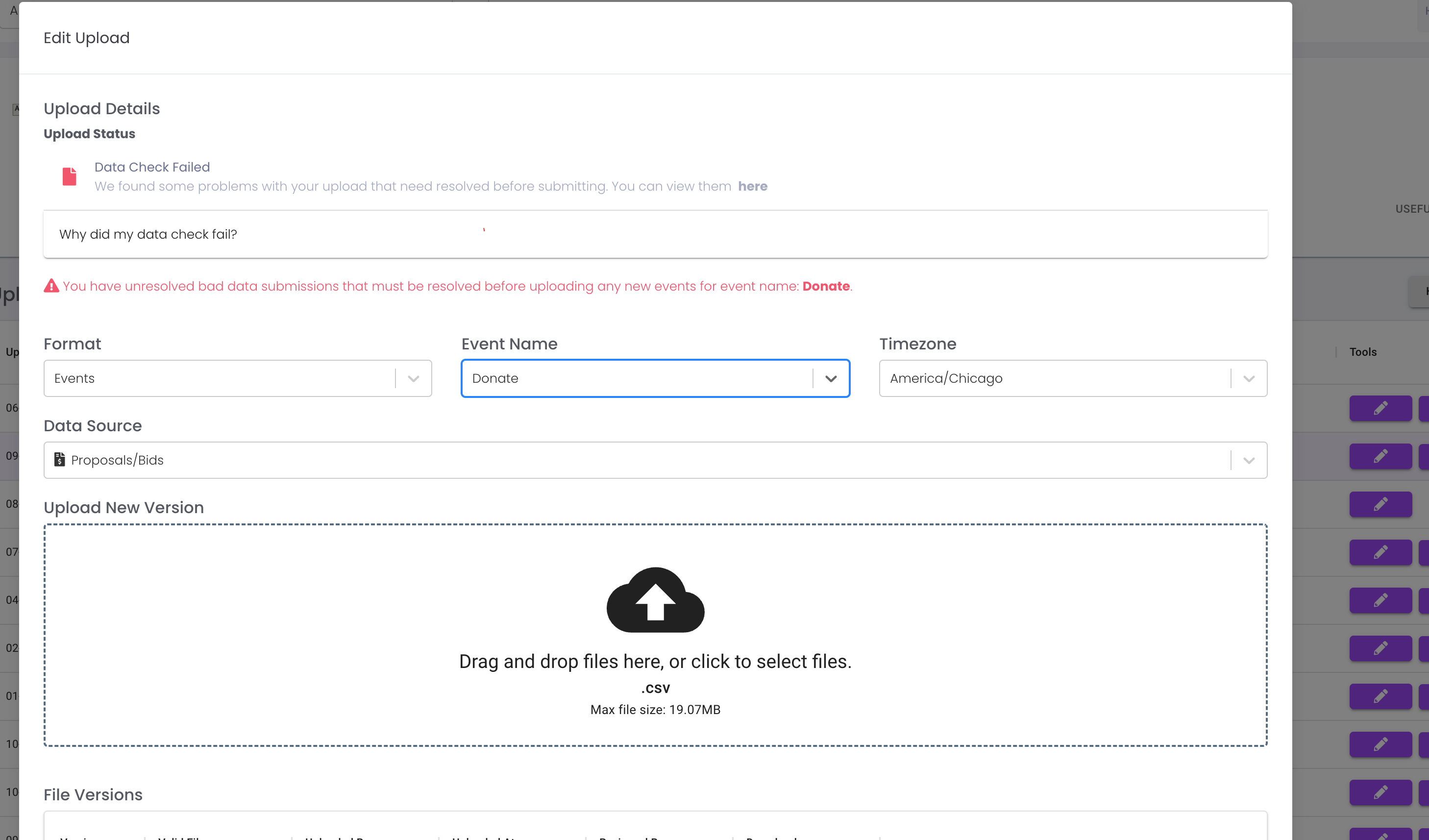Click the Tools column header
1429x840 pixels.
pos(1363,352)
